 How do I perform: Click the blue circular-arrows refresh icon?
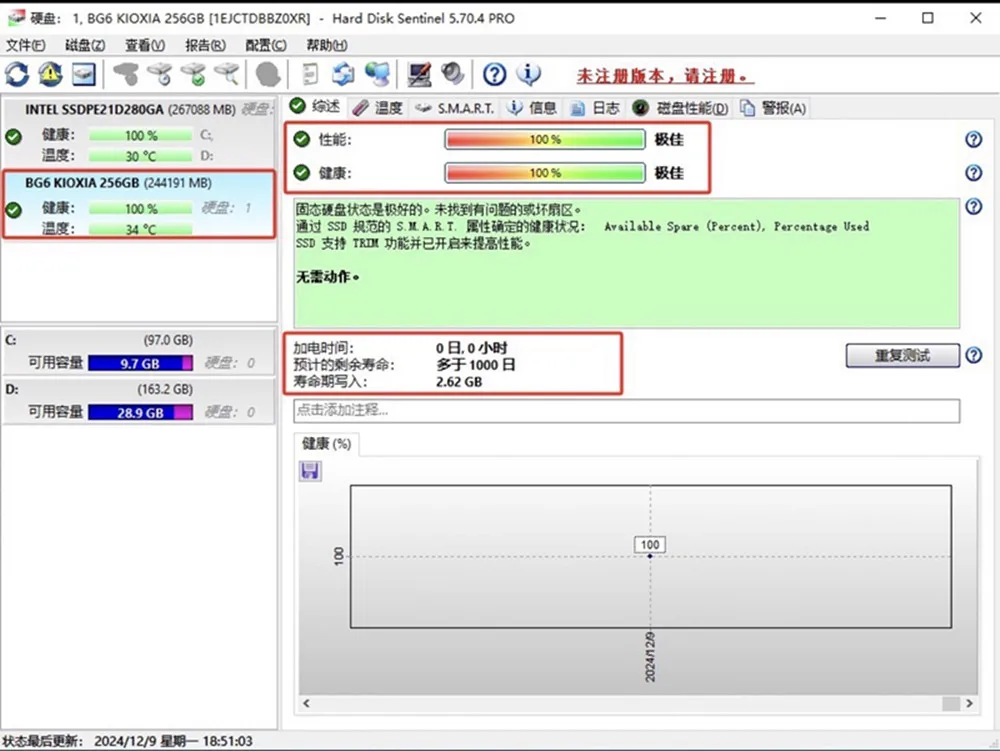17,75
